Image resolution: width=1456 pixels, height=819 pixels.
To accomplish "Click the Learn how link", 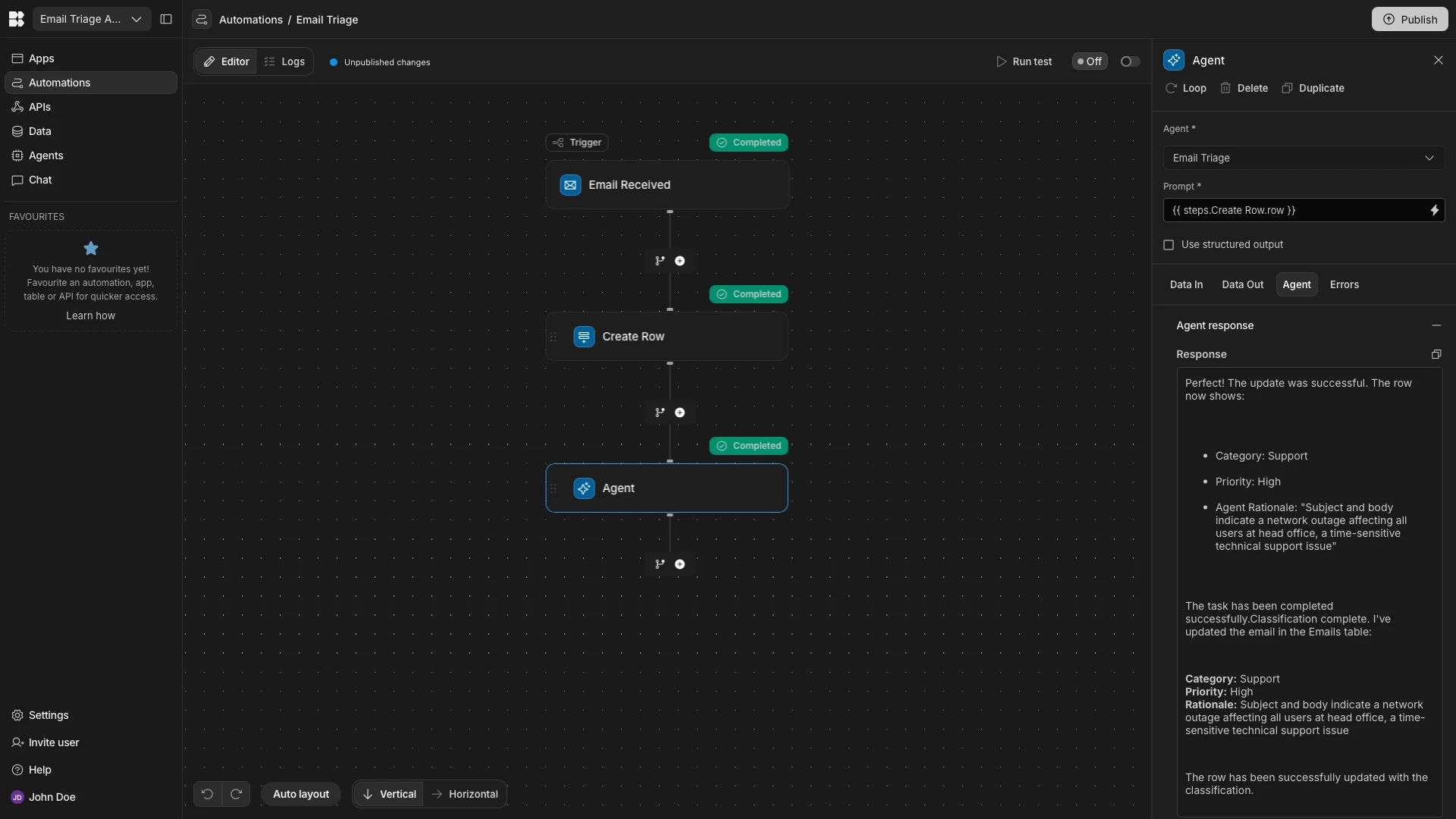I will 90,315.
